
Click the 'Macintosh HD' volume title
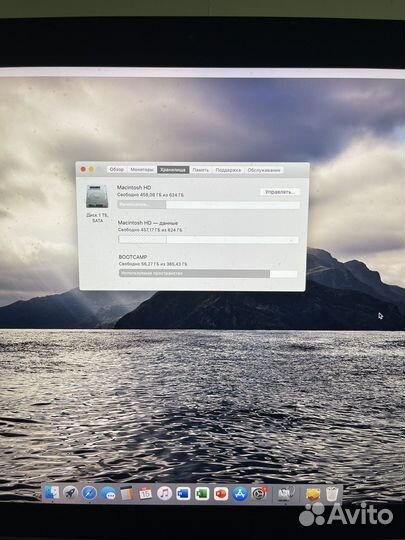(134, 188)
